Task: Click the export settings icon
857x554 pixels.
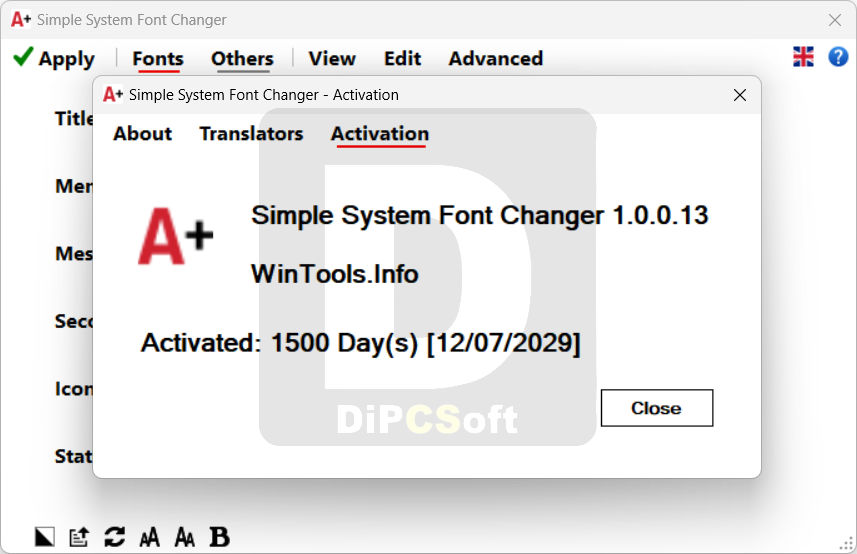Action: point(79,537)
